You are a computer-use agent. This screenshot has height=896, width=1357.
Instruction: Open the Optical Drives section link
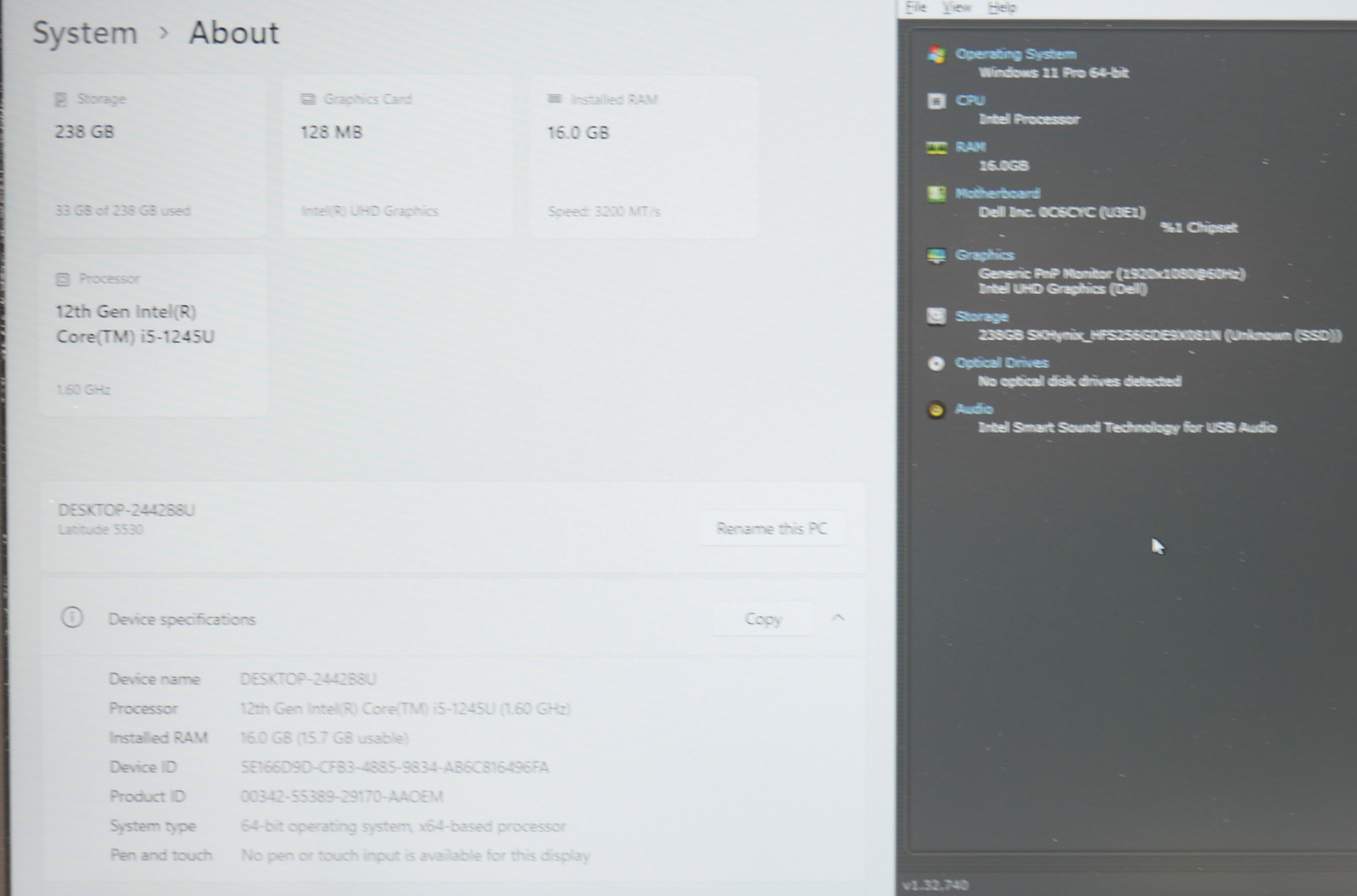pos(1002,362)
